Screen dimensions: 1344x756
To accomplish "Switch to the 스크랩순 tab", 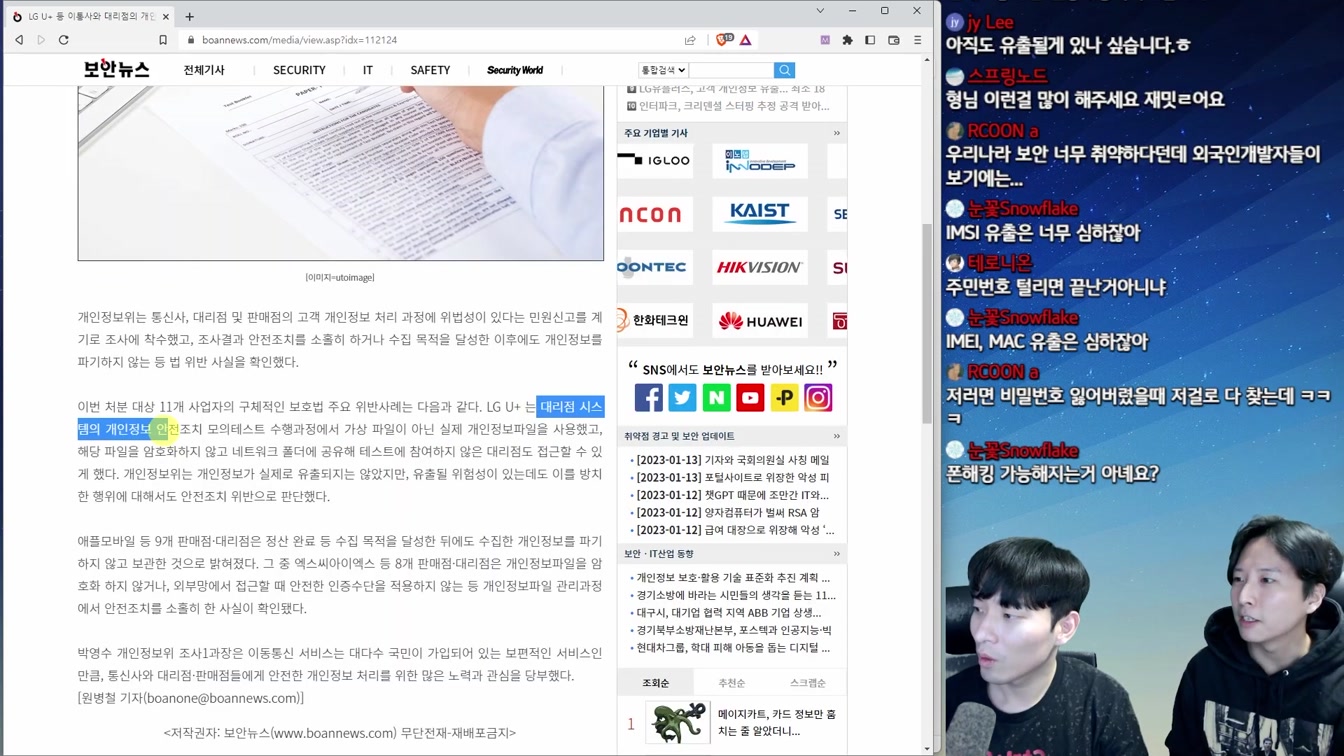I will point(807,683).
